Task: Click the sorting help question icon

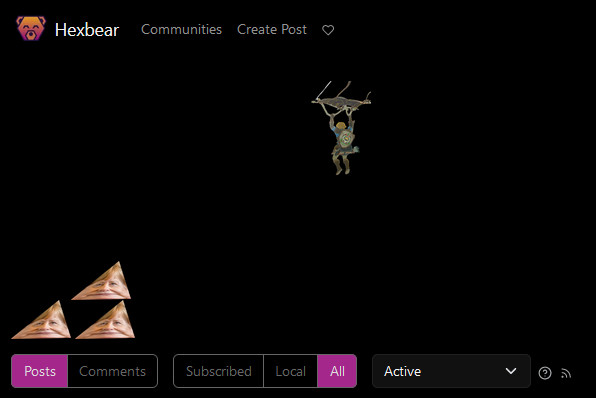Action: 545,373
